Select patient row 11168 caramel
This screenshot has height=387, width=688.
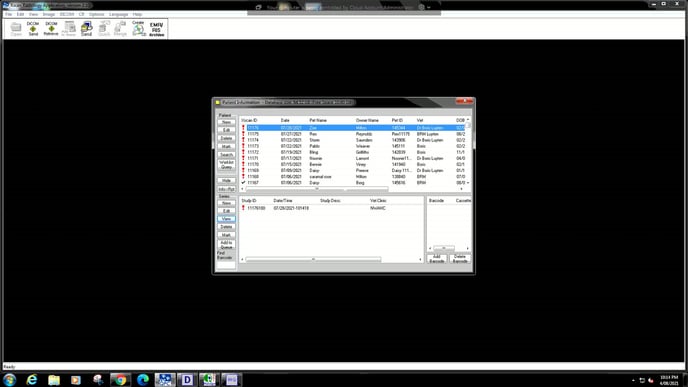(x=352, y=177)
